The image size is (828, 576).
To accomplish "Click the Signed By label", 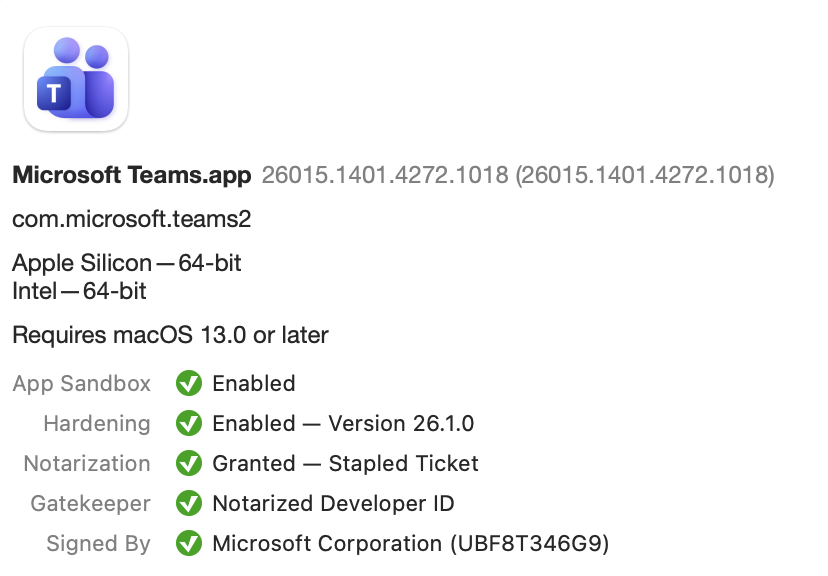I will (98, 544).
